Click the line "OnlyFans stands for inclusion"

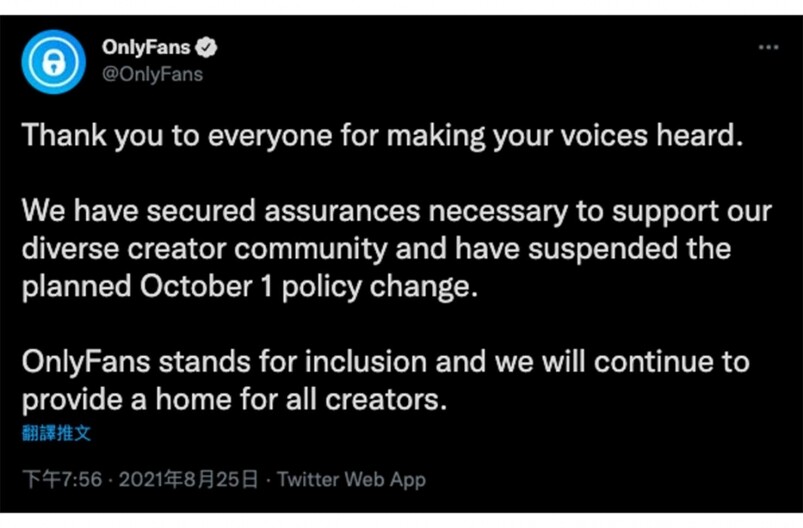386,363
